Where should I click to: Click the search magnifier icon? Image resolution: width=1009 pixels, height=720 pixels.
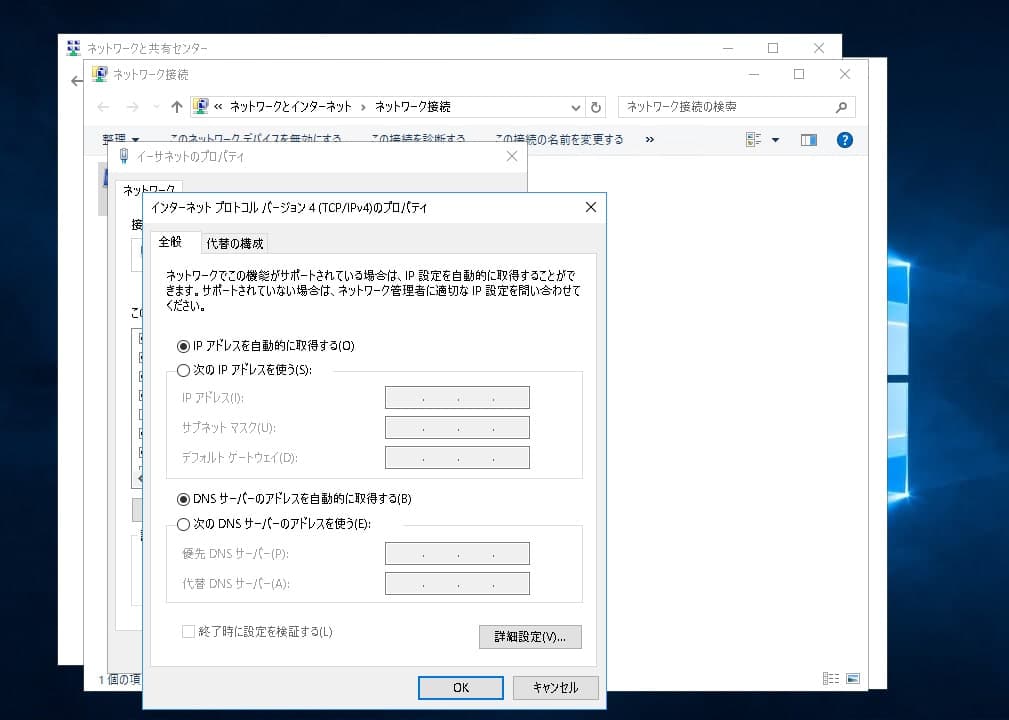[841, 107]
